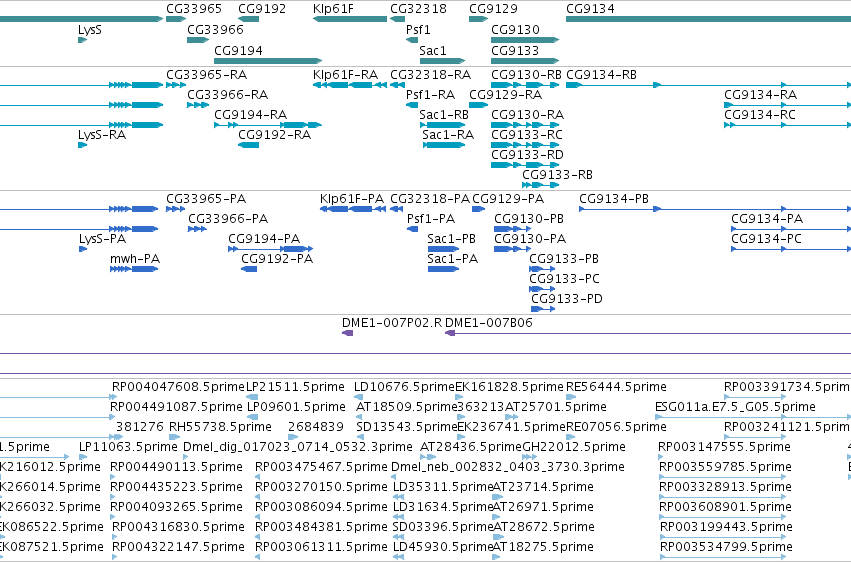This screenshot has height=562, width=851.
Task: Select the CG9133-RD transcript label
Action: click(x=528, y=155)
